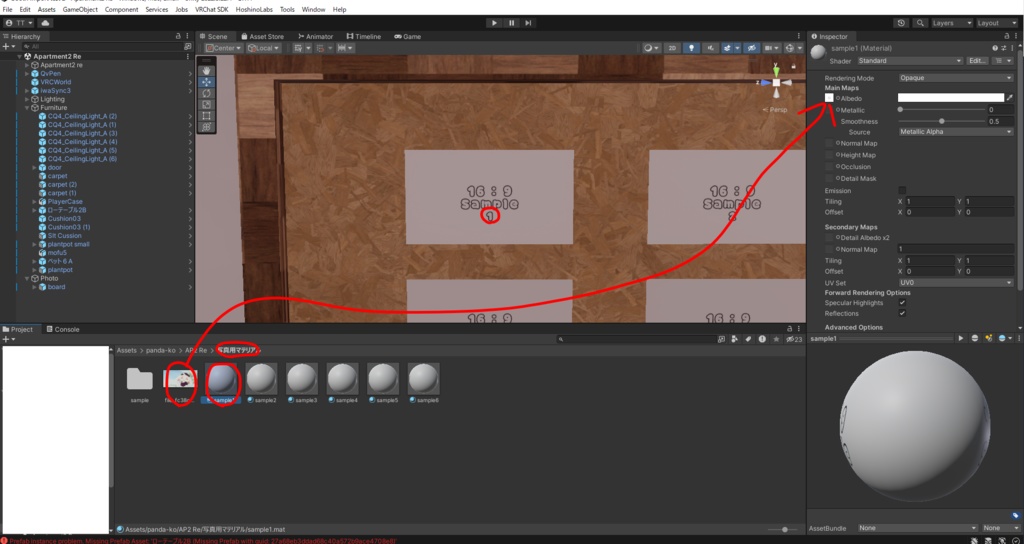Toggle scene lighting lightbulb

tap(691, 48)
